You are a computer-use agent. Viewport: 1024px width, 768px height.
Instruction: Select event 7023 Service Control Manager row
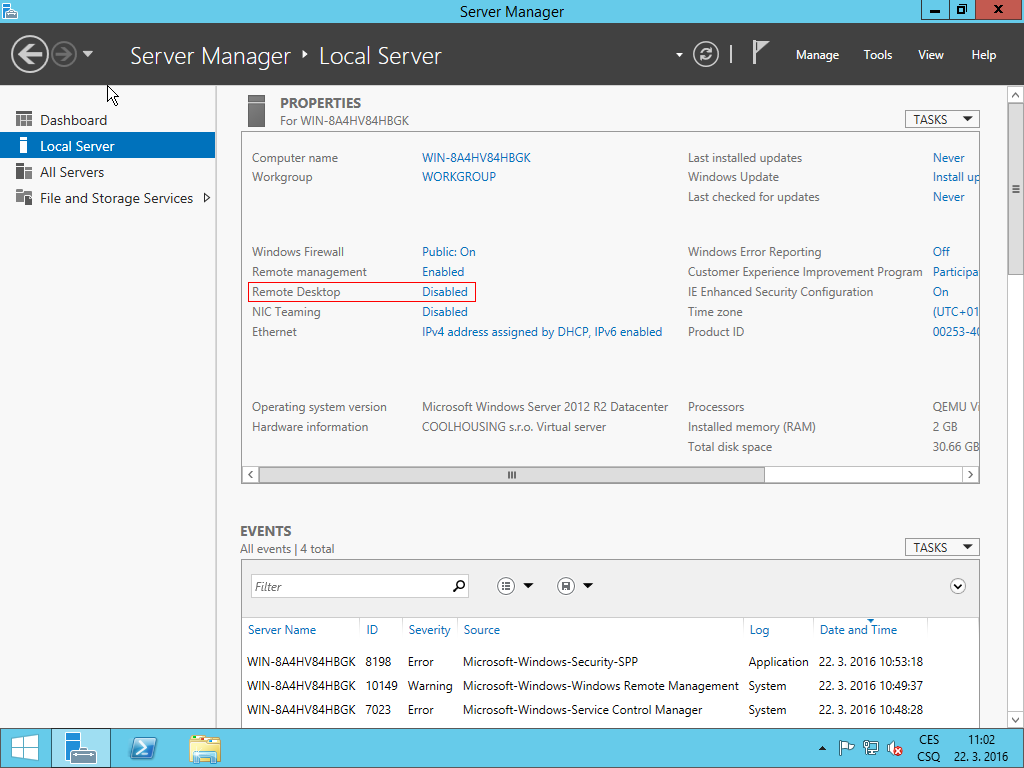click(x=610, y=710)
